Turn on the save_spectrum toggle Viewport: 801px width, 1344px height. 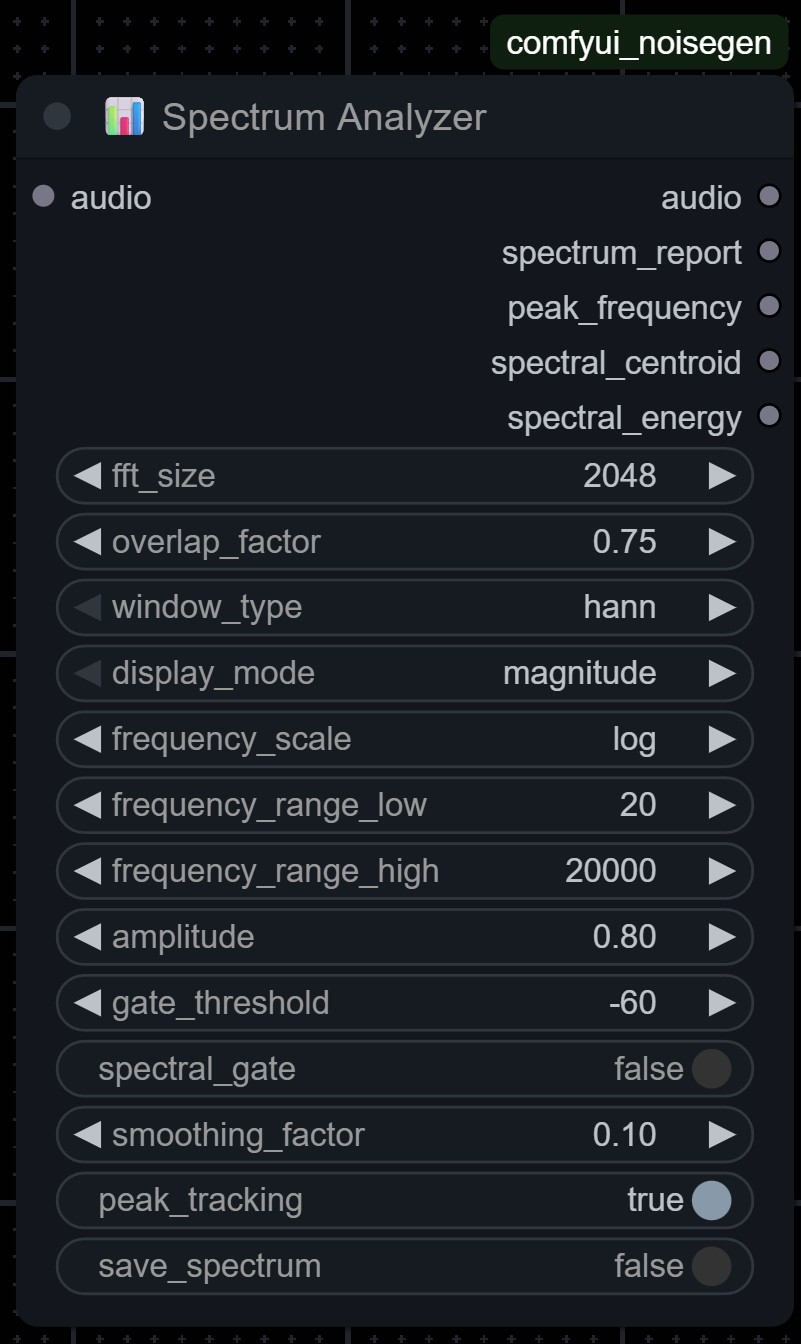[711, 1266]
